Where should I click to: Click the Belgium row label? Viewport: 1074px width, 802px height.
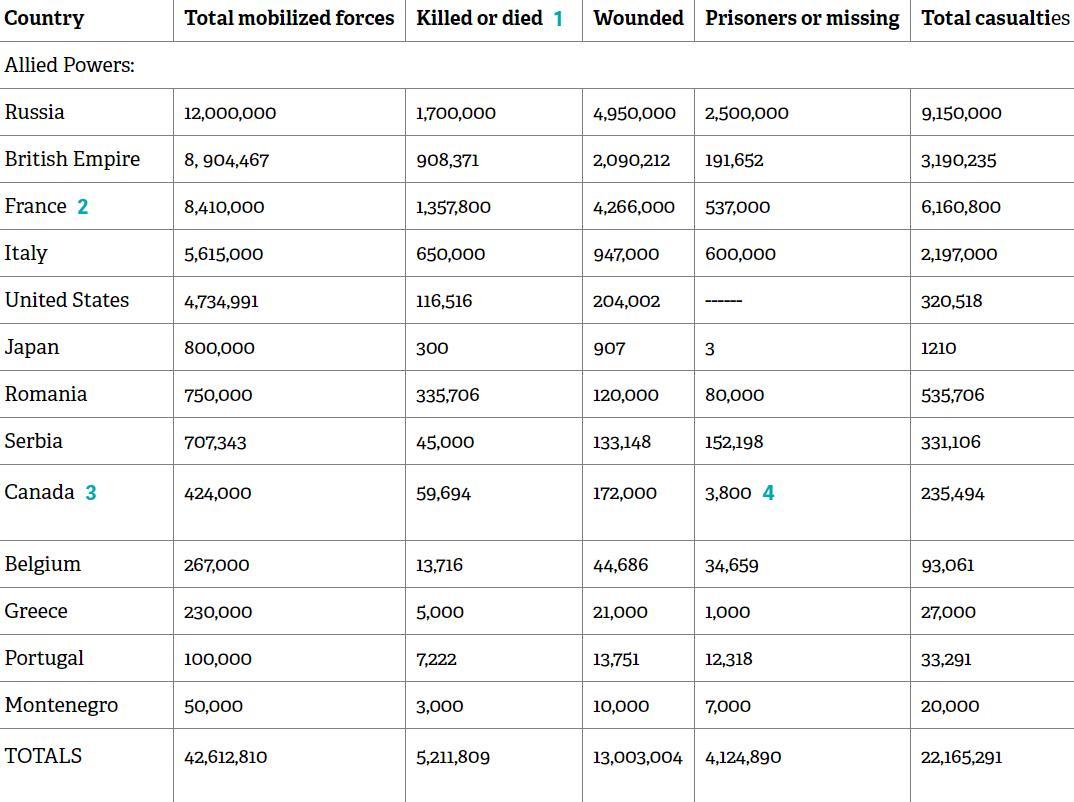42,564
